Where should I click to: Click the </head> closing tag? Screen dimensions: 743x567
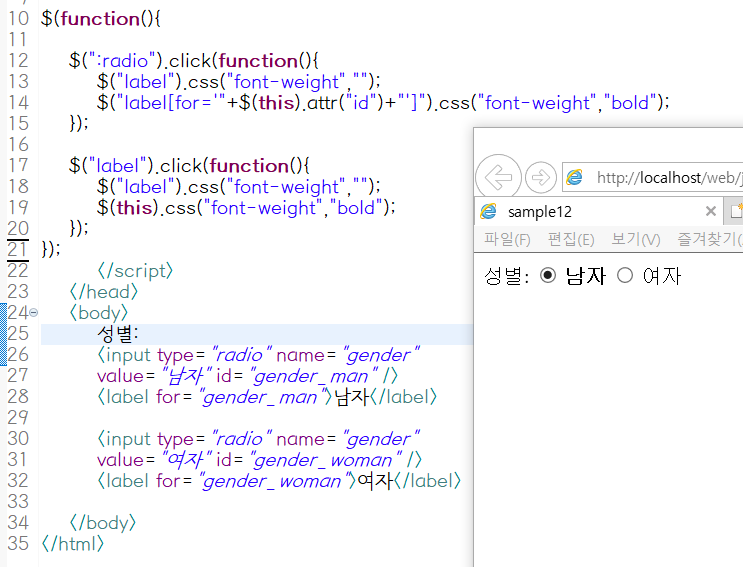(x=104, y=292)
